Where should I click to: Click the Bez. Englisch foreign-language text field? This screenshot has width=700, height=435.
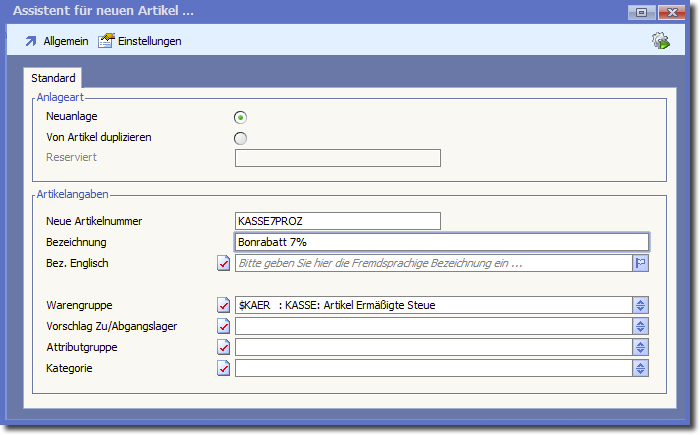432,264
